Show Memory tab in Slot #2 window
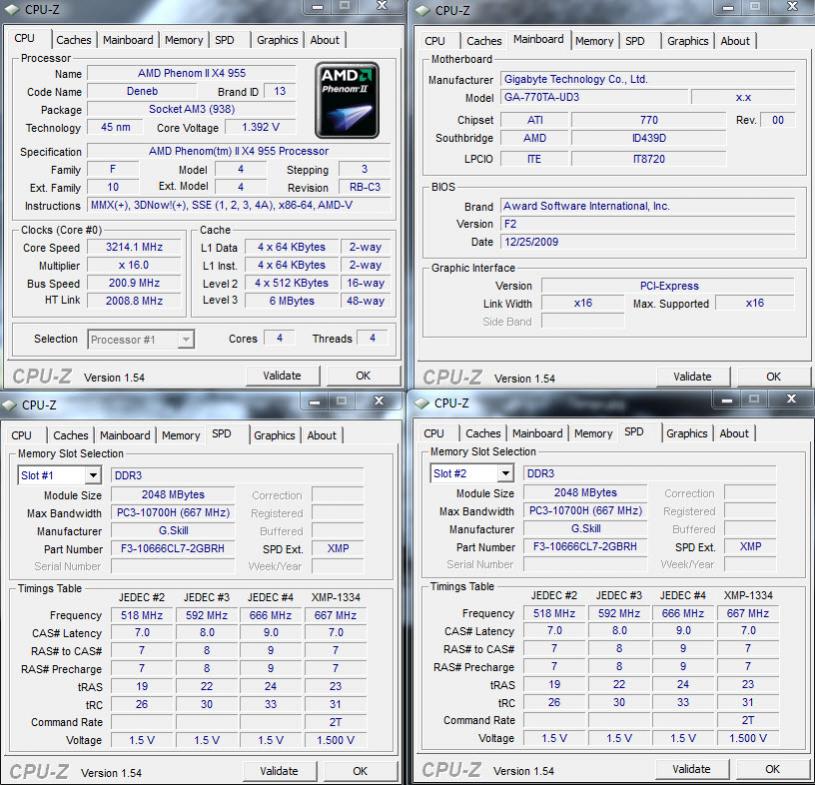 point(593,434)
